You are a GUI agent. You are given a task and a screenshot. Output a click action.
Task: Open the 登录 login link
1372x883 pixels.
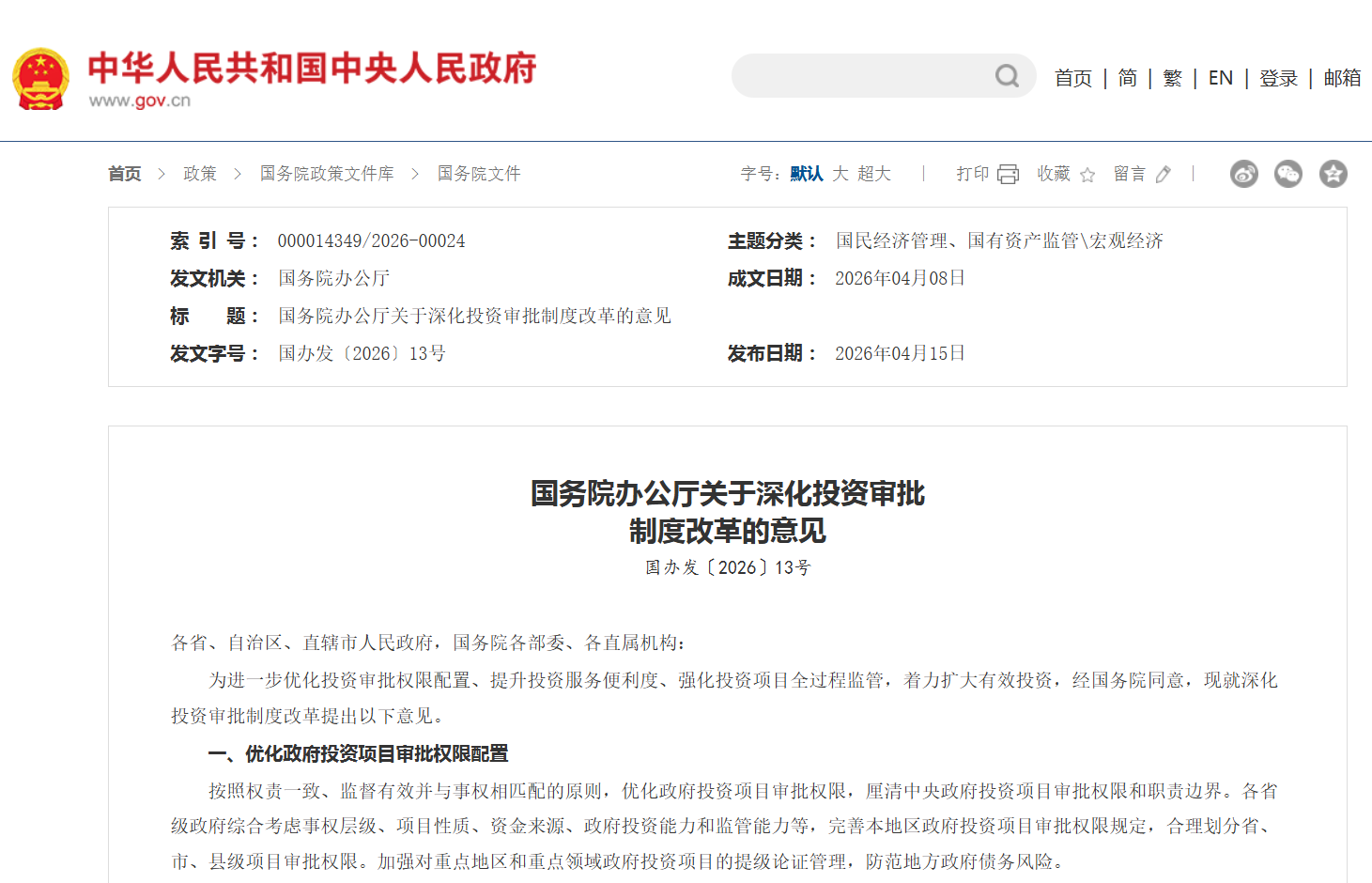[x=1278, y=78]
